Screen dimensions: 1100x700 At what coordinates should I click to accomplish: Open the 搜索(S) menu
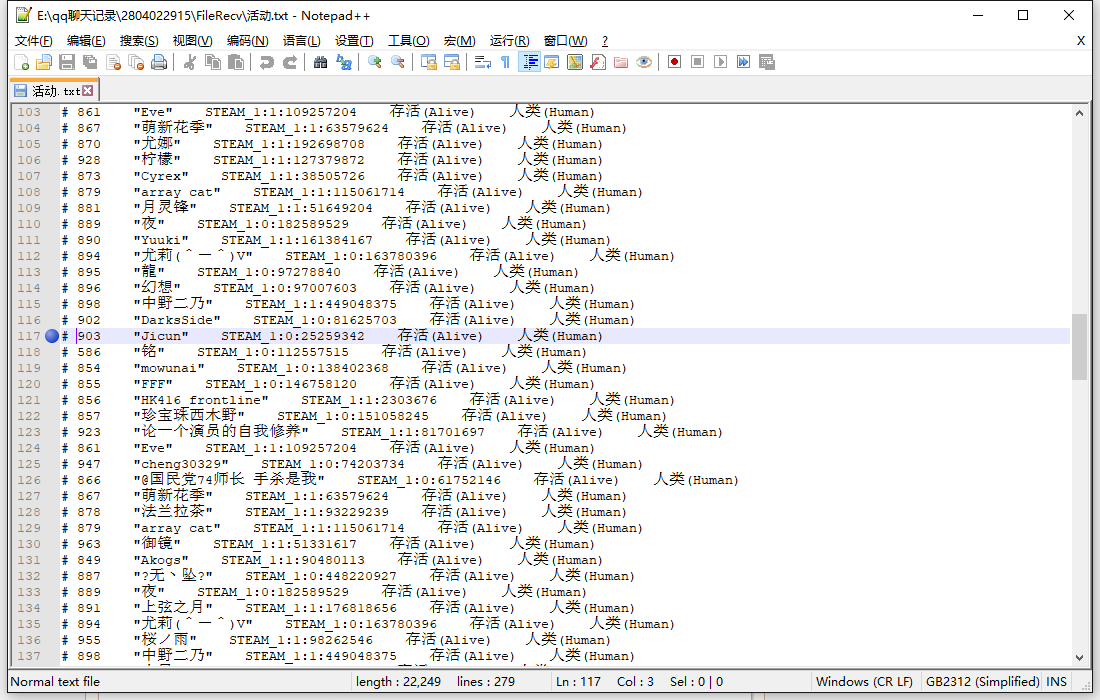pyautogui.click(x=139, y=41)
